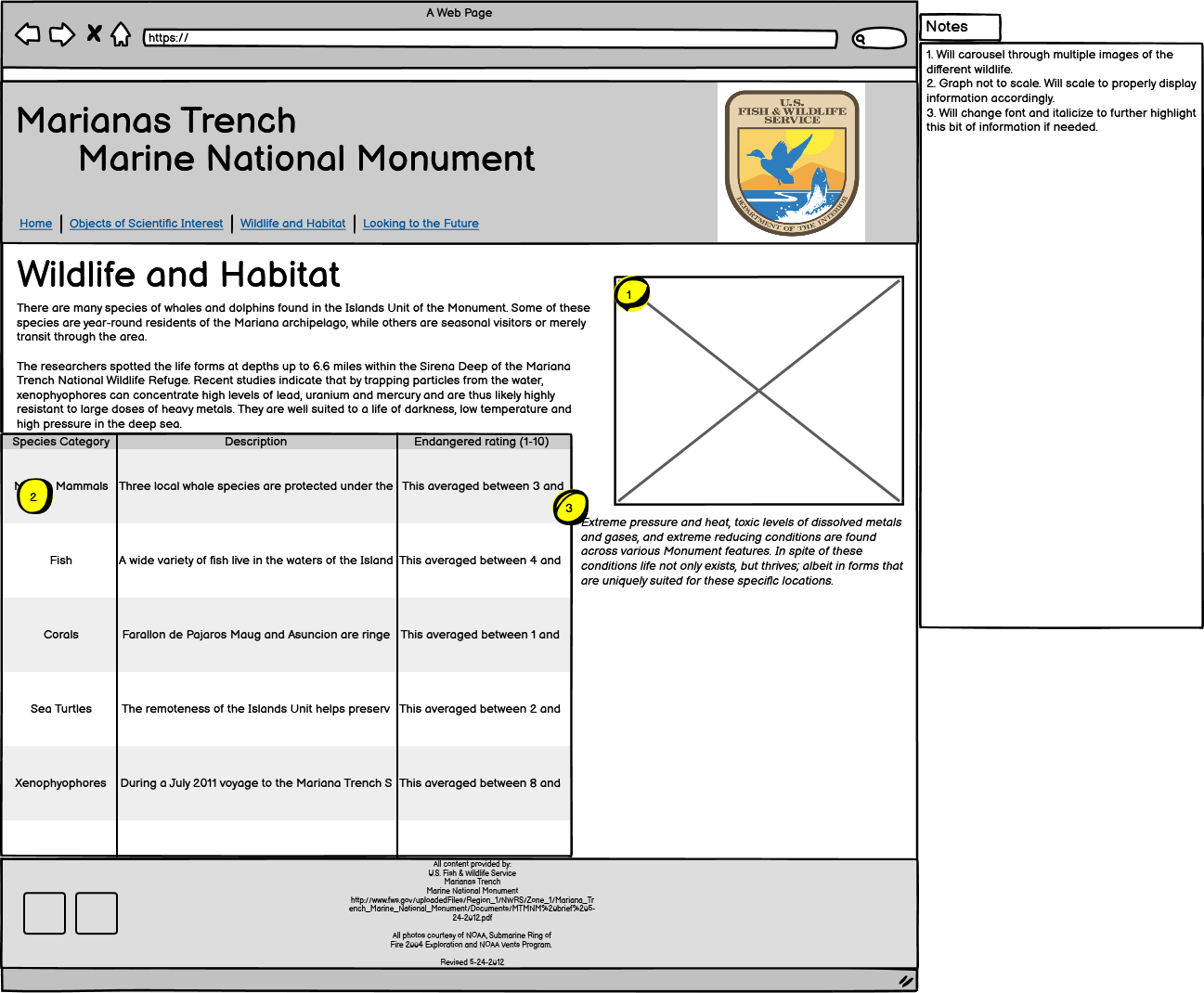Open the Home navigation link
The height and width of the screenshot is (993, 1204).
coord(35,223)
